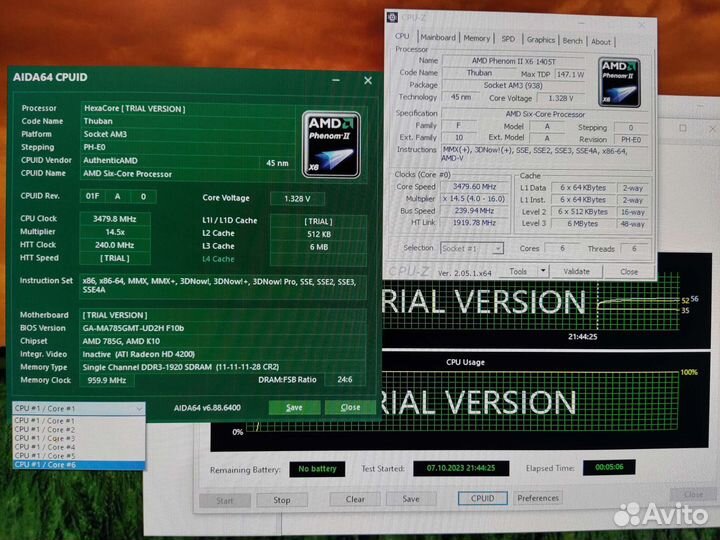Click the Close button in CPU-Z
720x540 pixels.
coord(629,271)
